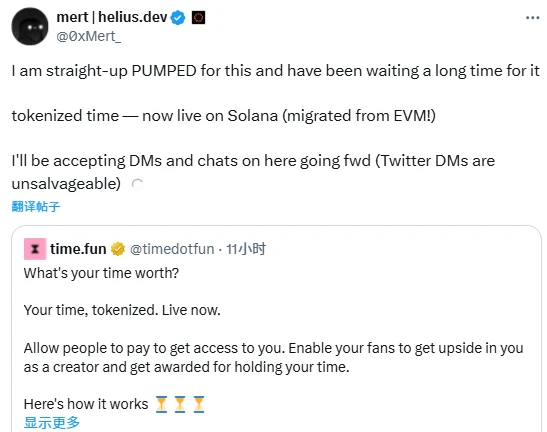Open the three-dot more options menu

click(532, 17)
